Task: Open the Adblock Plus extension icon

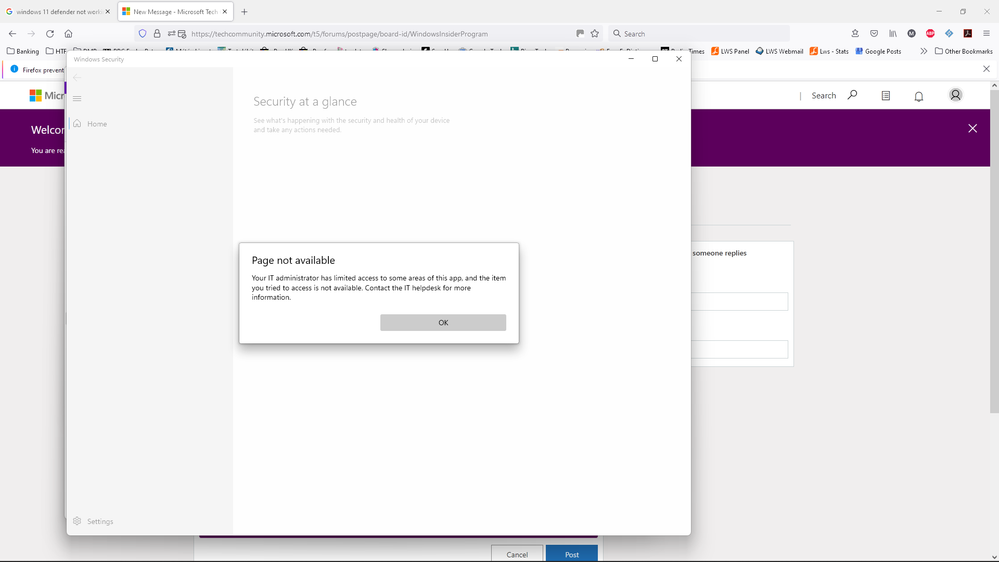Action: [x=930, y=34]
